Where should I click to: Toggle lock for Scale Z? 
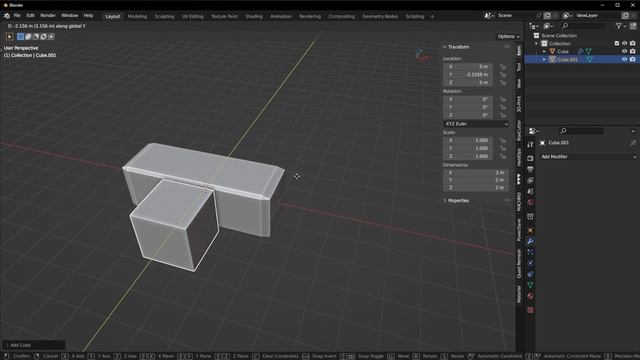tap(503, 156)
